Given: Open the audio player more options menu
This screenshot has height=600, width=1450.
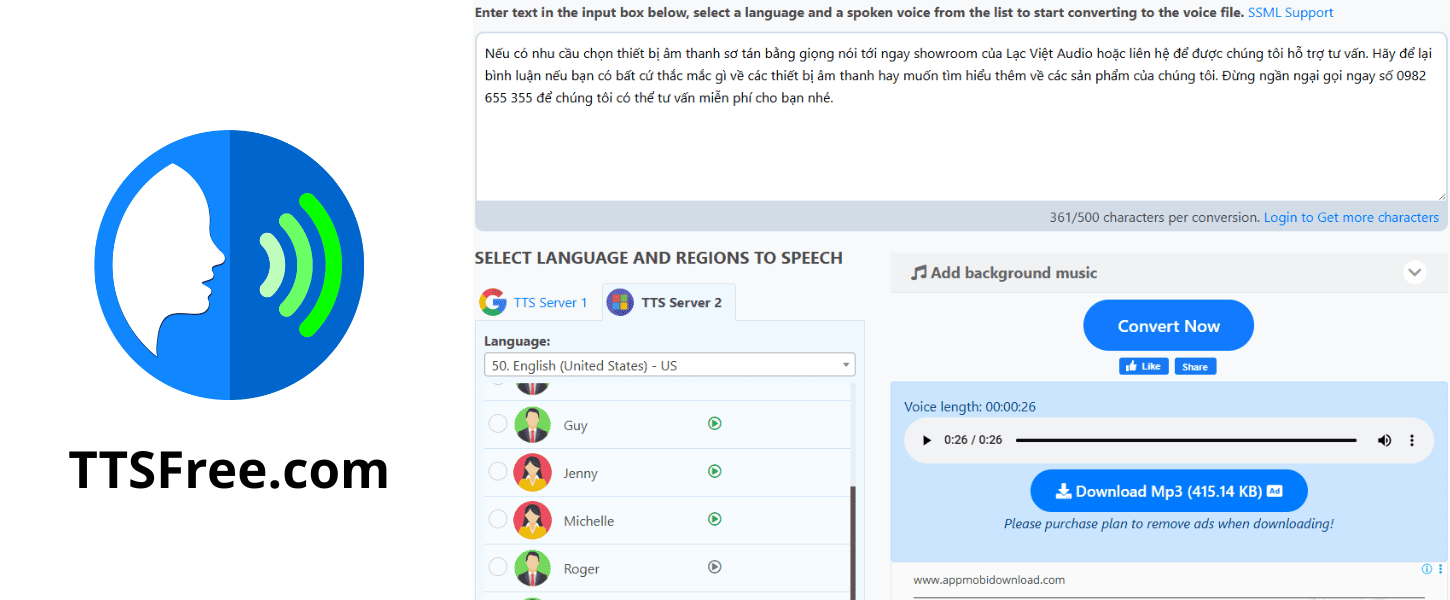Looking at the screenshot, I should [1412, 440].
